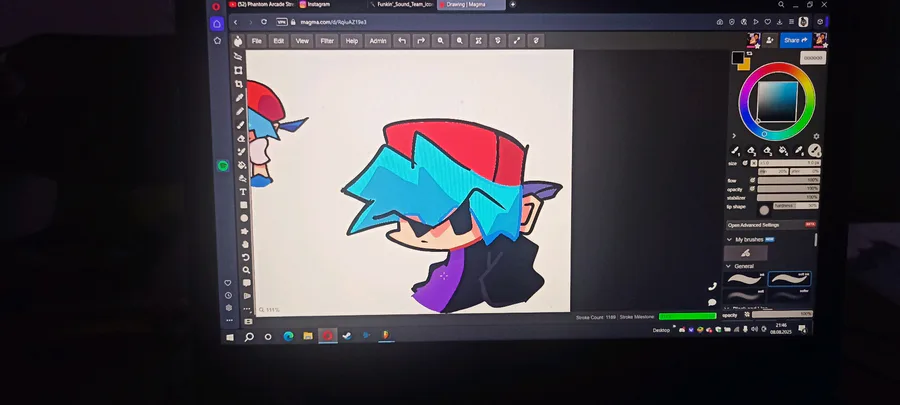Toggle pen pressure for opacity
900x405 pixels.
[x=752, y=189]
